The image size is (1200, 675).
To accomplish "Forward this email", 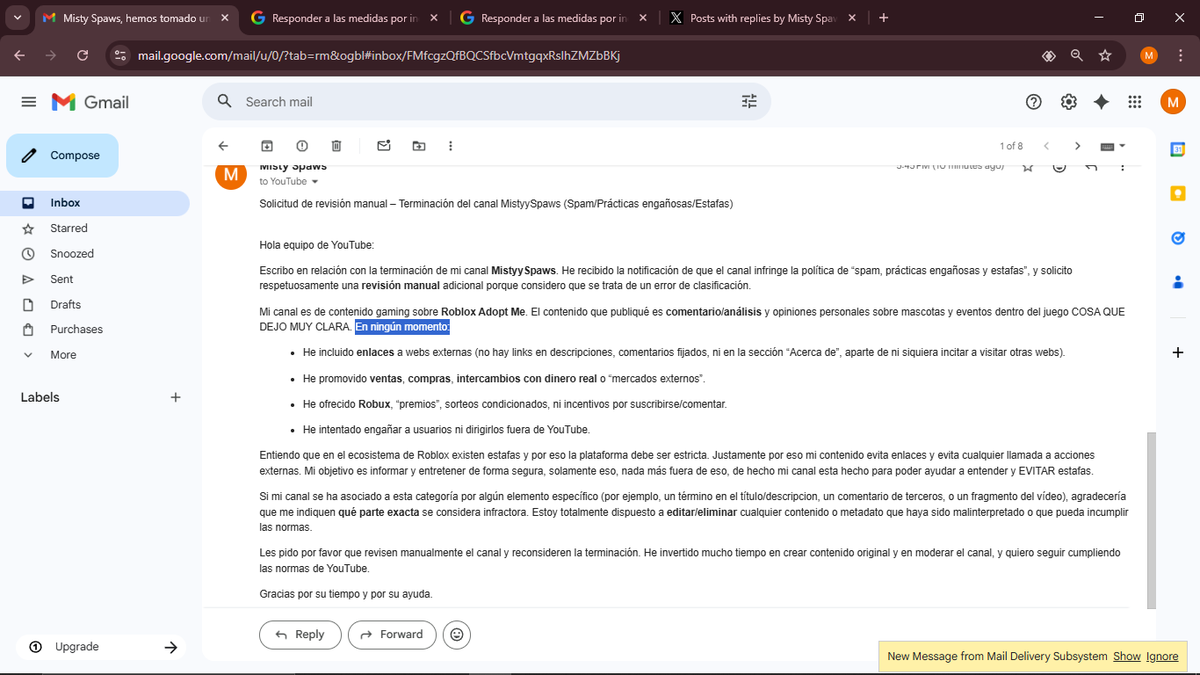I will [x=391, y=634].
